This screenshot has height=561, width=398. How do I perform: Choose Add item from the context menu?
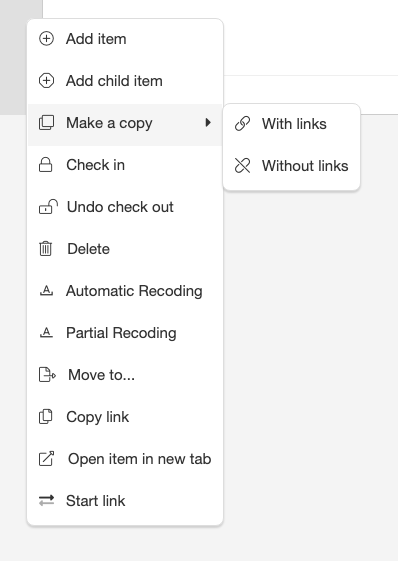pyautogui.click(x=125, y=39)
